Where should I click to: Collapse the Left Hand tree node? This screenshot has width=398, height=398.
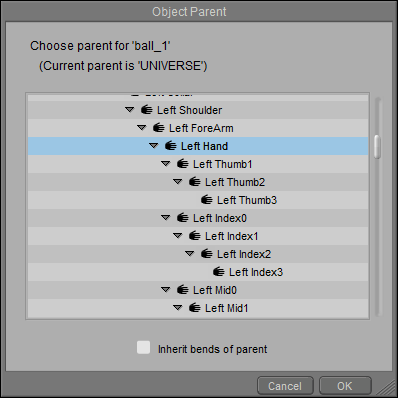point(154,146)
